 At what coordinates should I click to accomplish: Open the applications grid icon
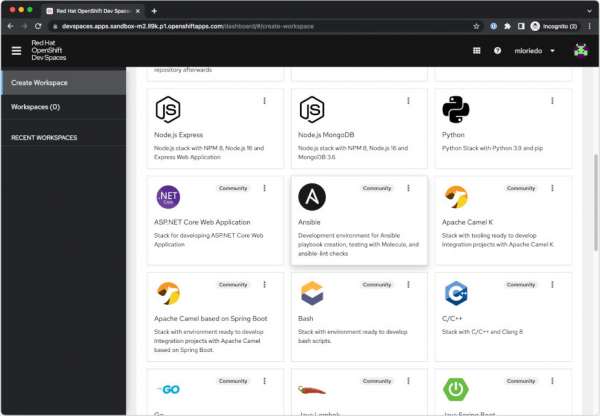click(x=476, y=51)
